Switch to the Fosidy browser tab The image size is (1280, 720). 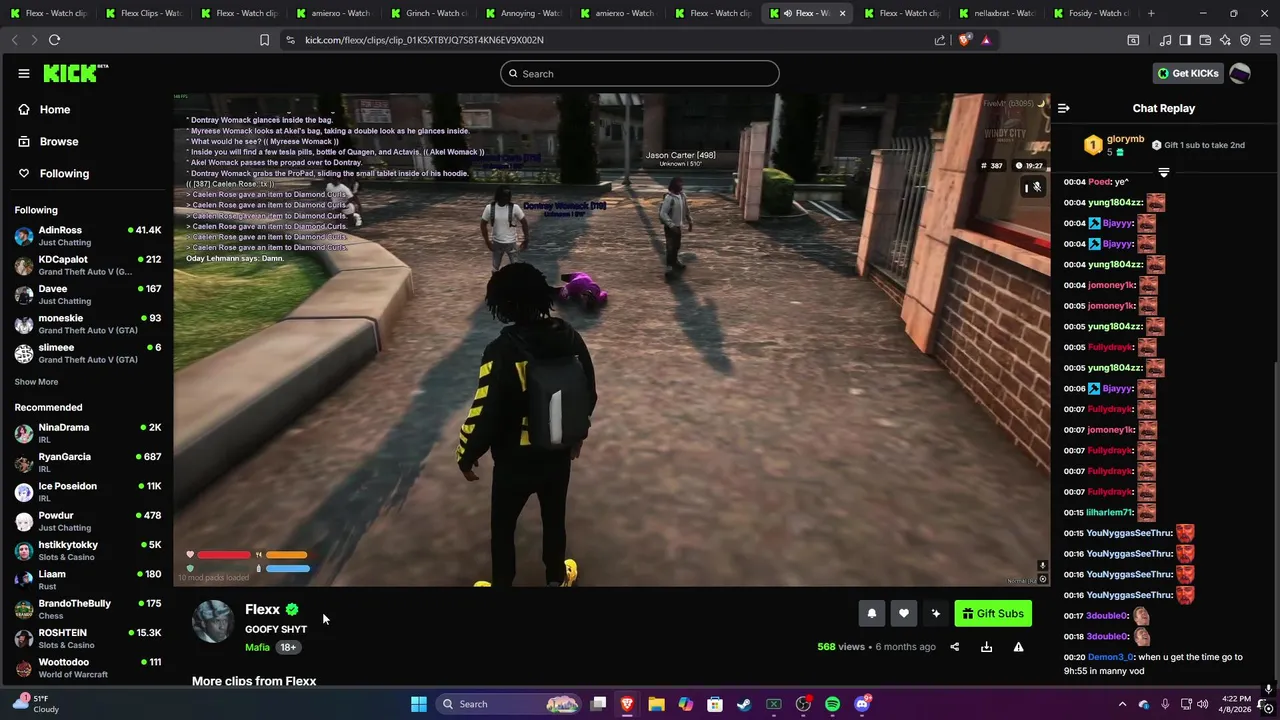click(1091, 13)
